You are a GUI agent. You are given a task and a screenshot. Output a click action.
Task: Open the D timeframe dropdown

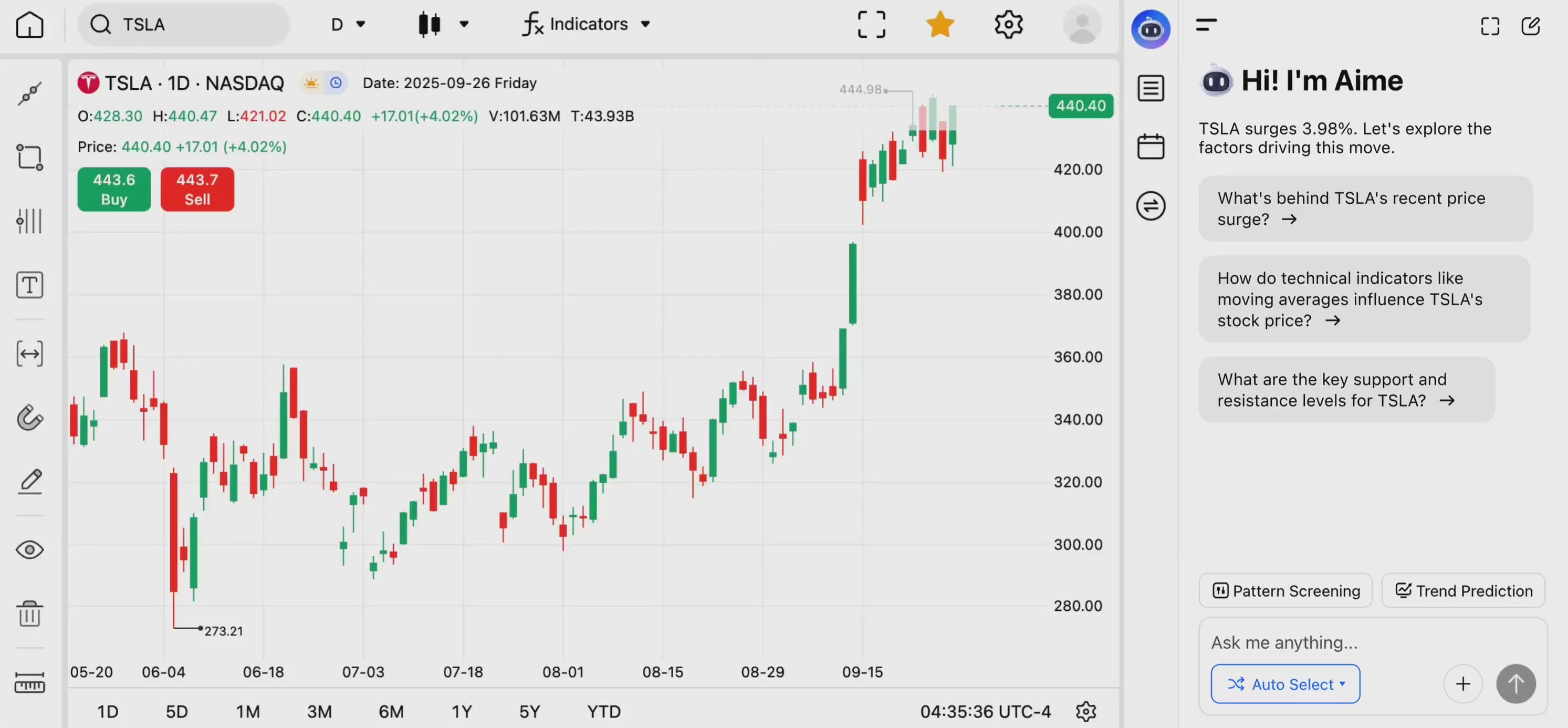click(348, 24)
